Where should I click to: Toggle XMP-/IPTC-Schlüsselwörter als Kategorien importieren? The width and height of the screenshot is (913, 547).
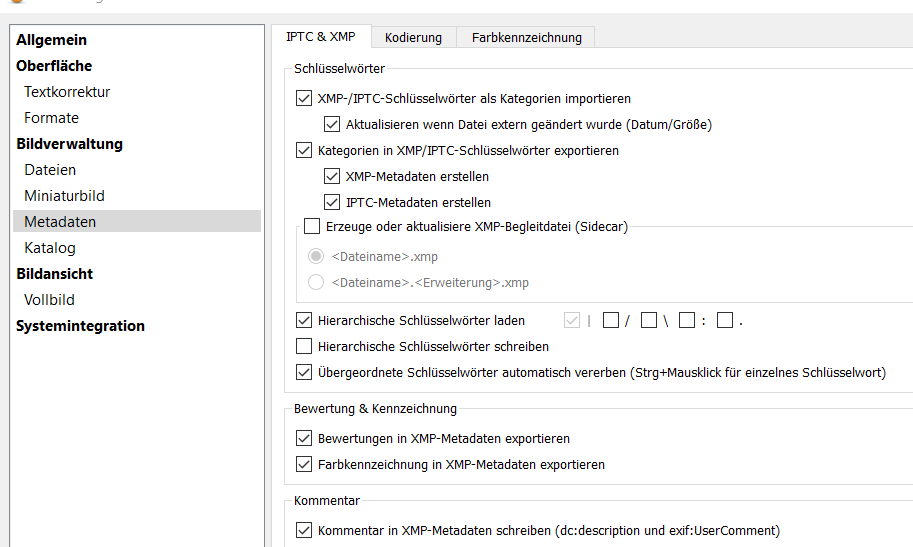coord(305,99)
